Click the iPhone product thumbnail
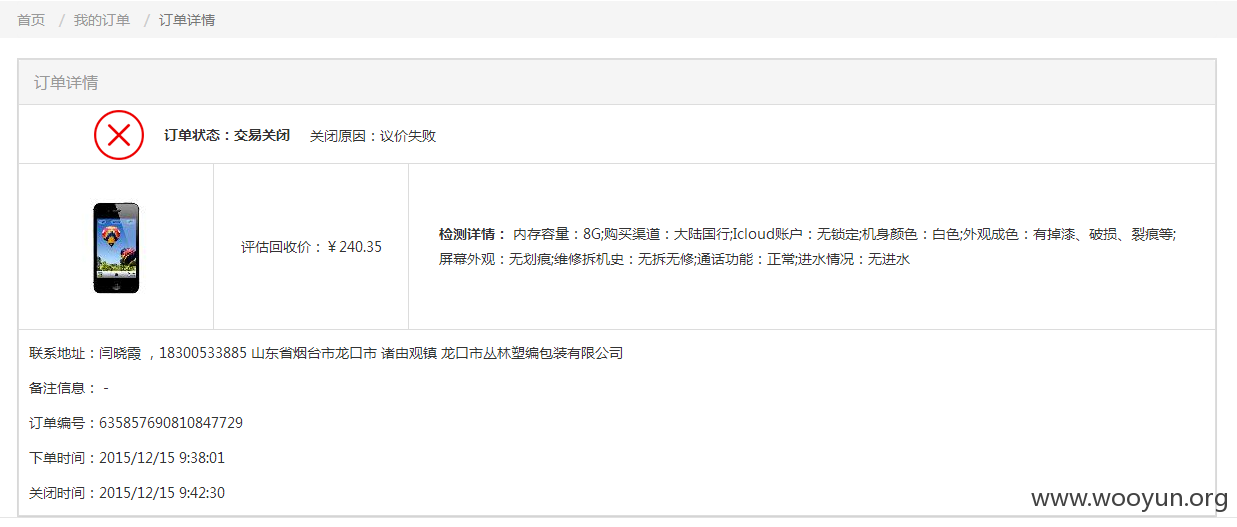 (x=116, y=248)
